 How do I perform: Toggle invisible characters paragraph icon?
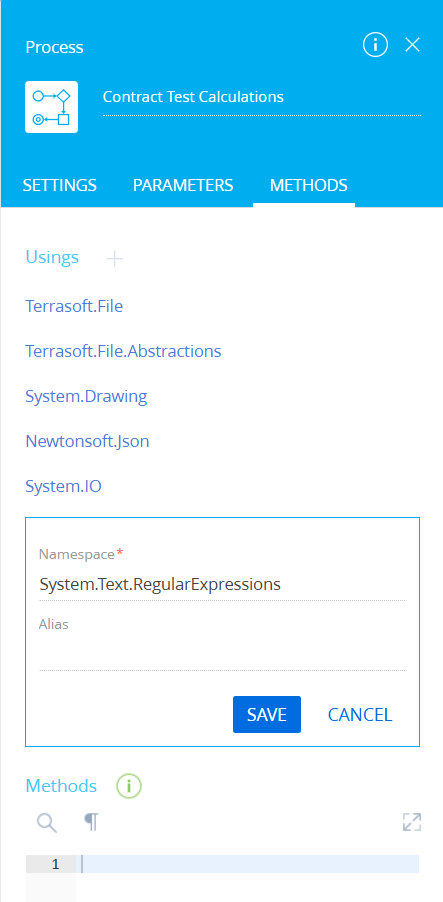[91, 822]
